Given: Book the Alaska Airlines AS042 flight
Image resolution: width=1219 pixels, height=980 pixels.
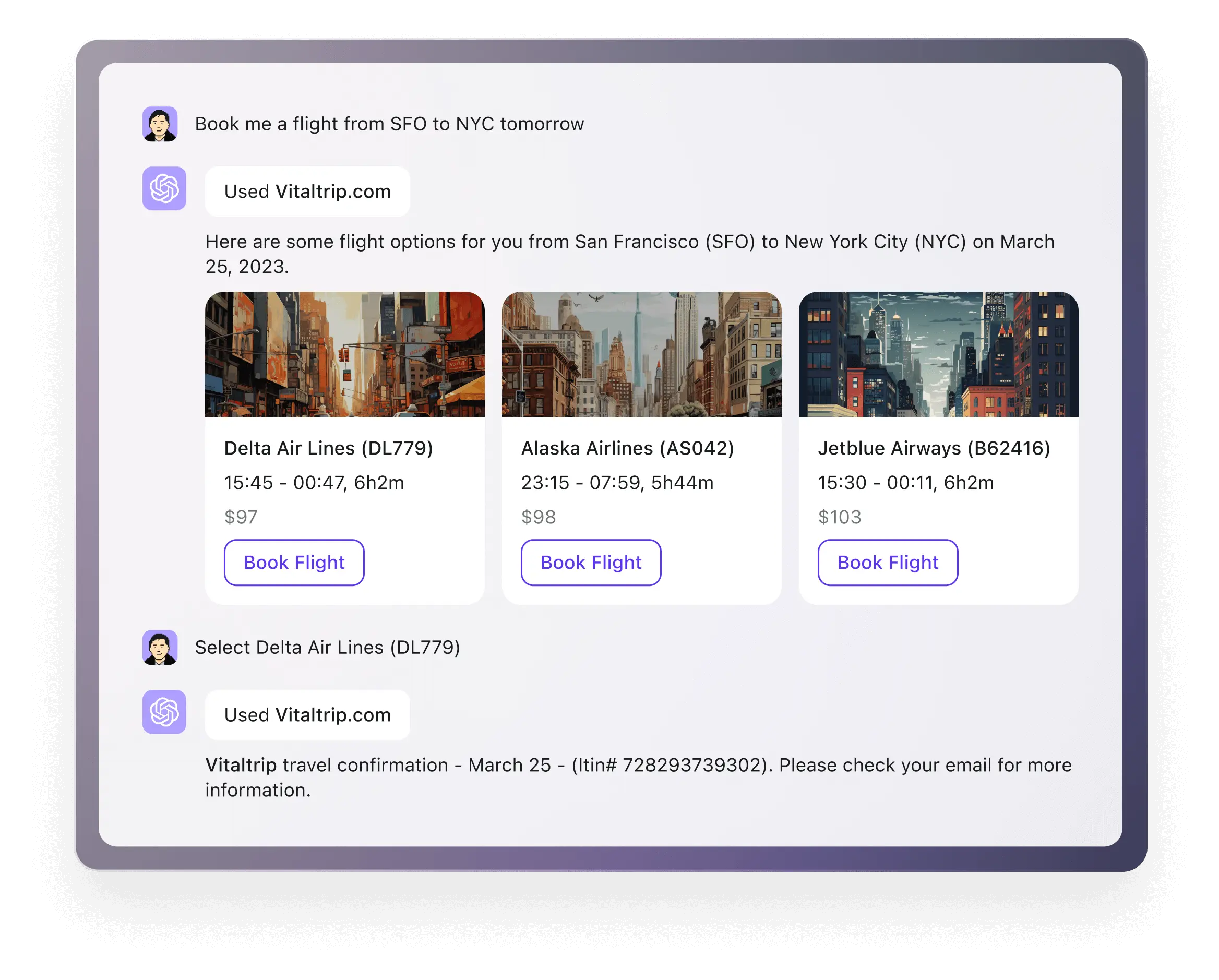Looking at the screenshot, I should click(x=591, y=562).
